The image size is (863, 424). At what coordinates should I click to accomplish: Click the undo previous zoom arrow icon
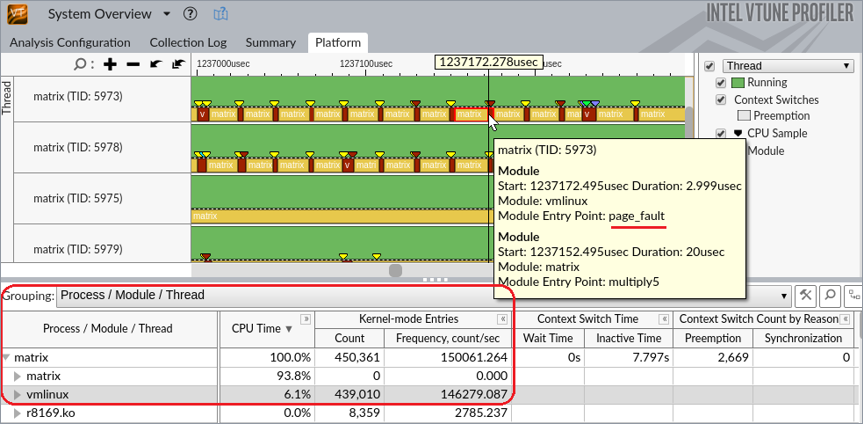tap(155, 64)
